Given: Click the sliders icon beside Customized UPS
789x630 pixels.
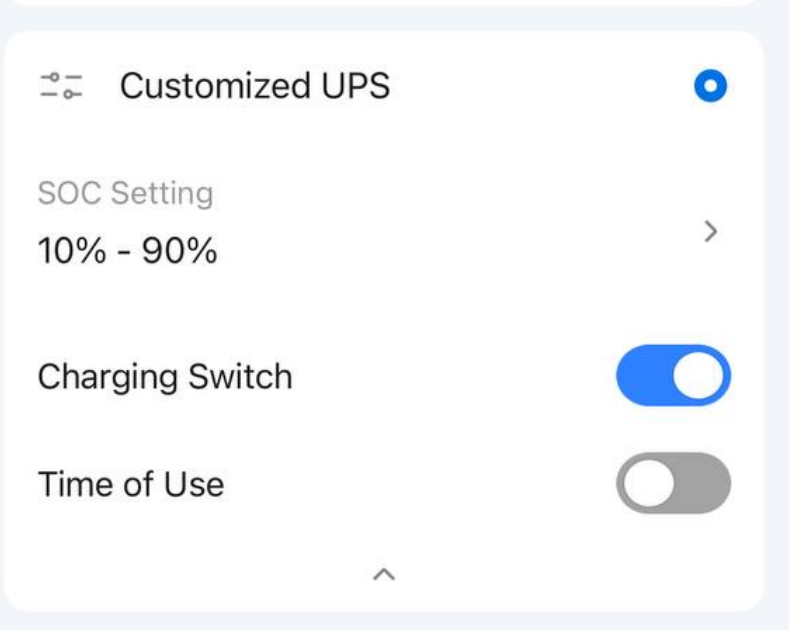Looking at the screenshot, I should click(62, 86).
